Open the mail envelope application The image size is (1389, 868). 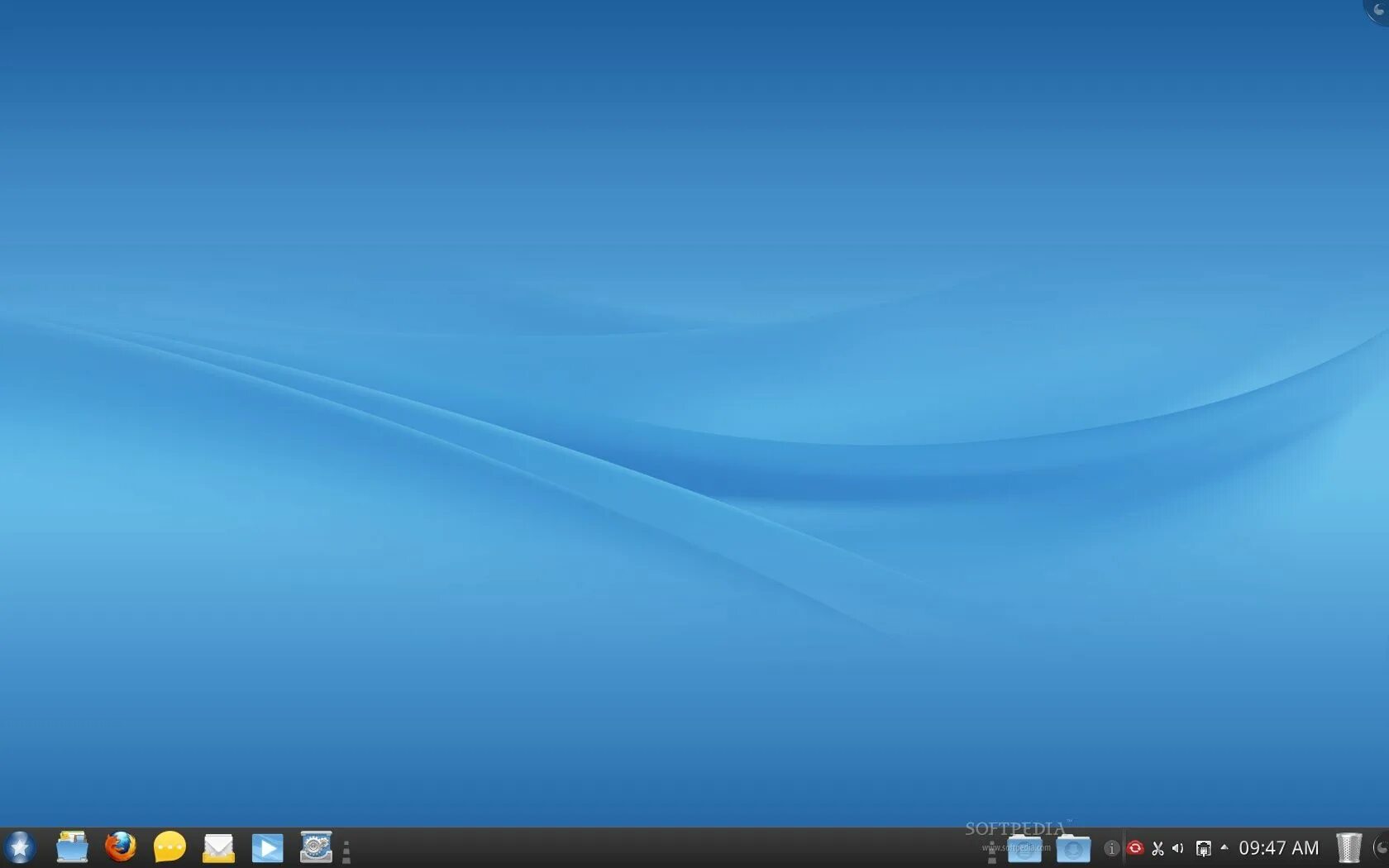point(218,848)
